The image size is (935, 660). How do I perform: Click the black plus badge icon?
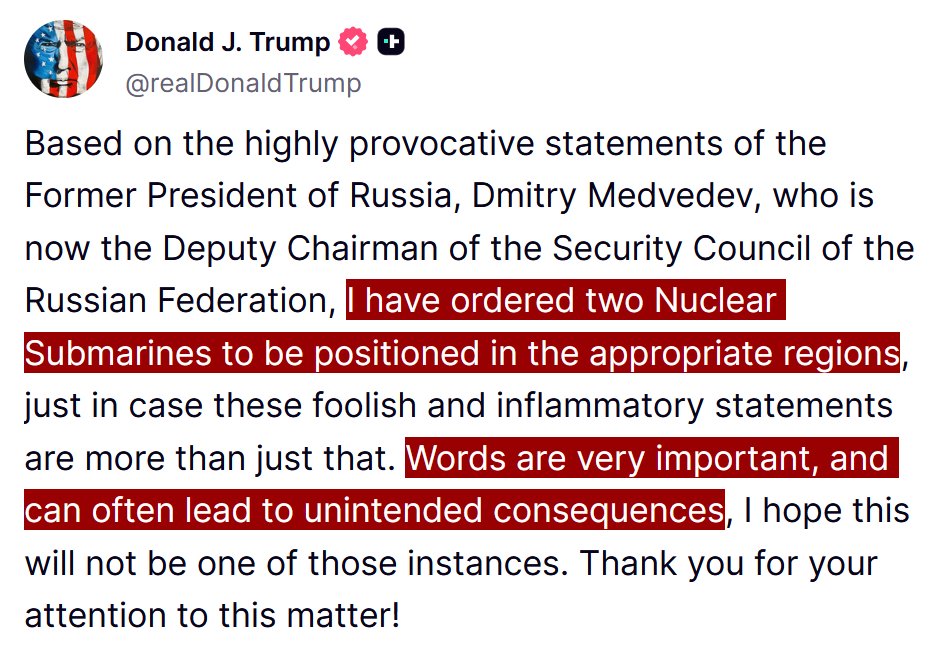point(392,42)
